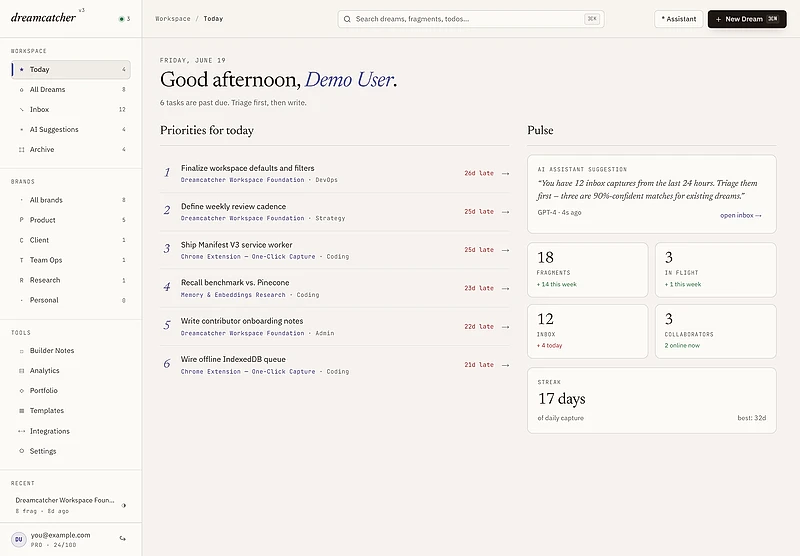This screenshot has height=556, width=800.
Task: Open recent Dreamcatcher Workspace Foundation item
Action: [x=70, y=505]
